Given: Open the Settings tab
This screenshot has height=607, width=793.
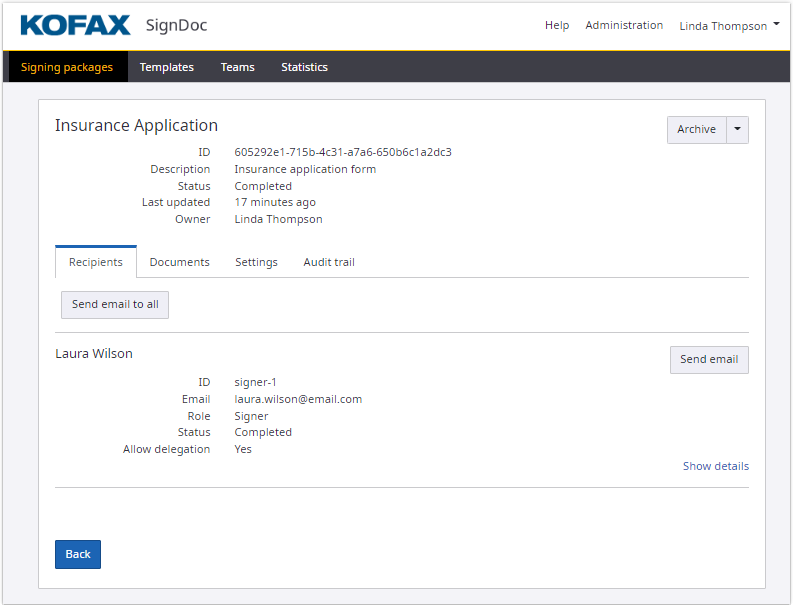Looking at the screenshot, I should click(256, 262).
